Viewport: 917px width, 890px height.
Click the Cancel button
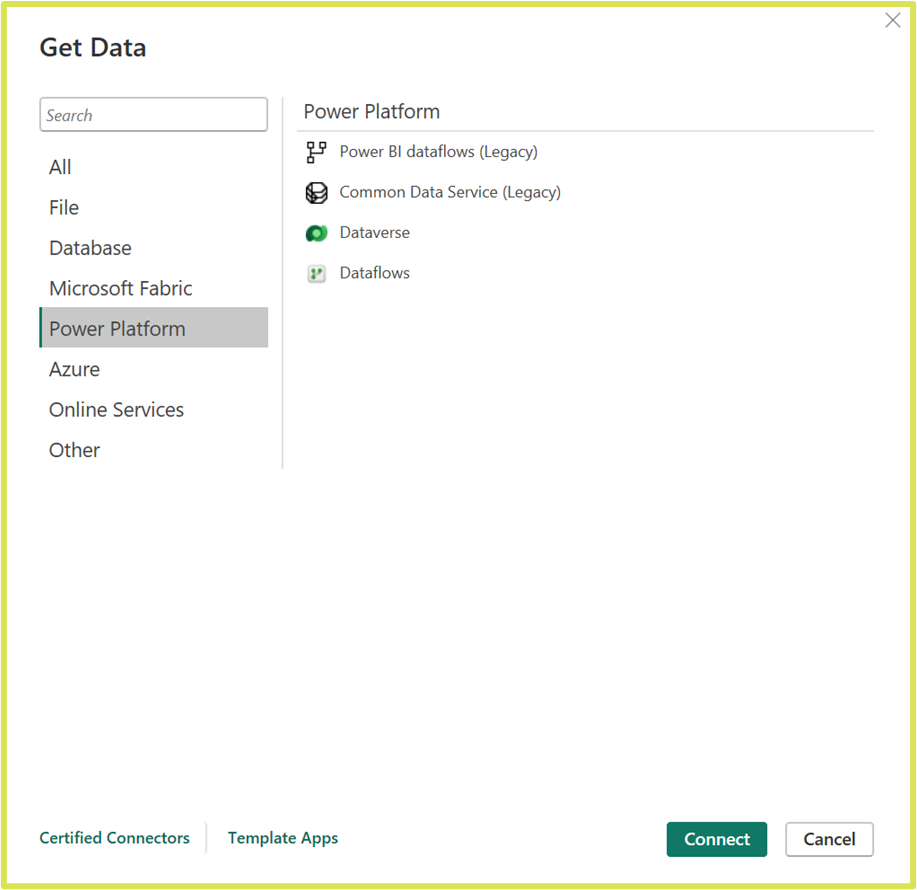829,839
